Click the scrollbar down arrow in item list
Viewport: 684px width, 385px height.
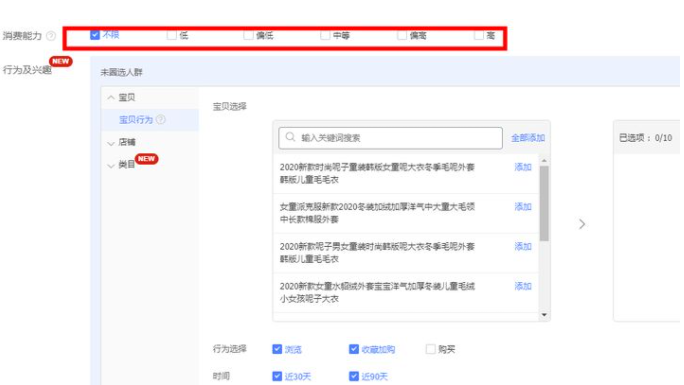point(544,315)
